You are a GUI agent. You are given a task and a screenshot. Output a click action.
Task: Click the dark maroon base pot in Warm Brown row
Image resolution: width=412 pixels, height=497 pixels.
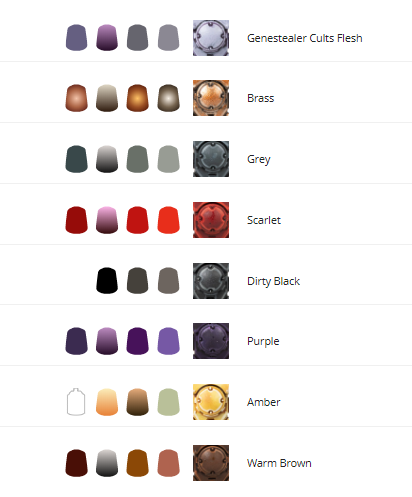76,463
